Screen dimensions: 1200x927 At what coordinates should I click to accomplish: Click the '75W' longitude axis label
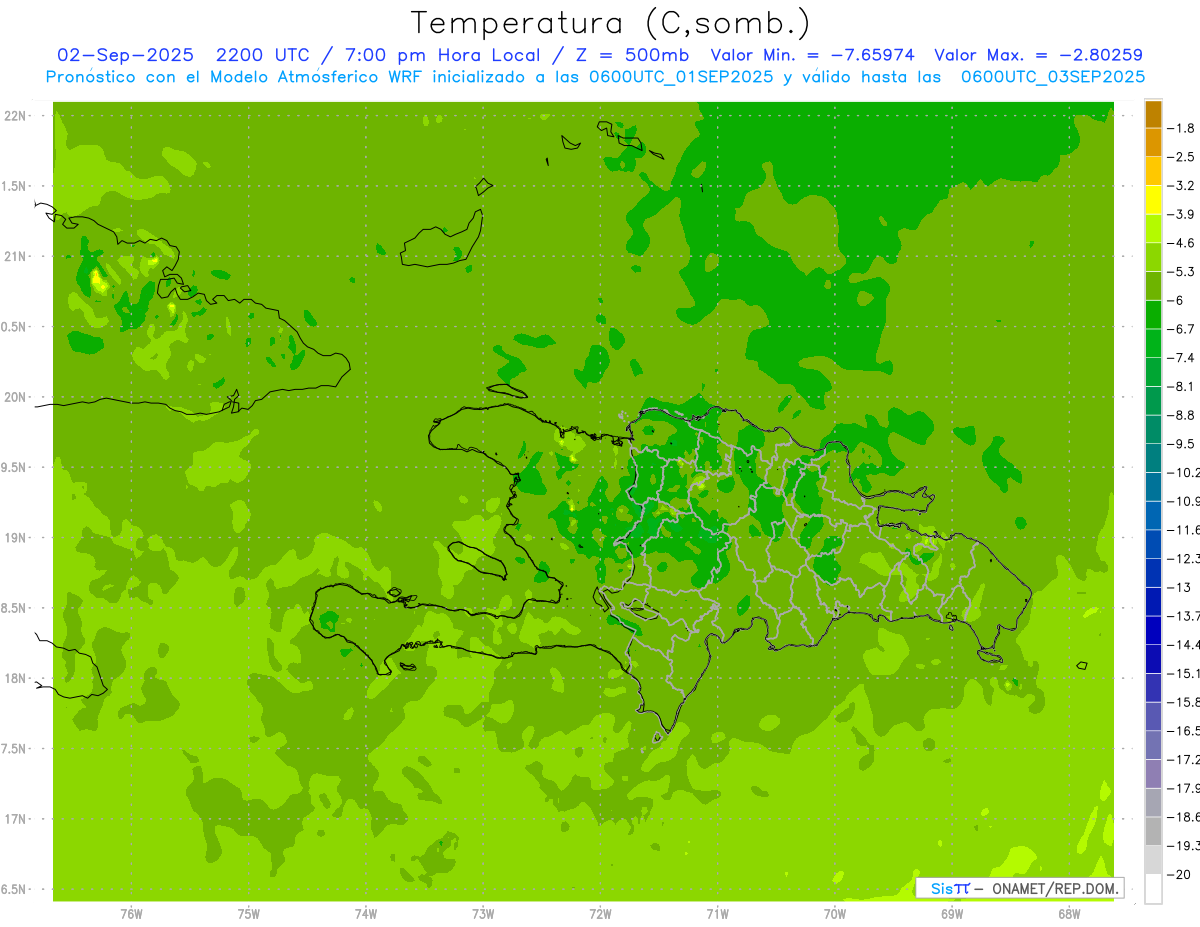[249, 914]
